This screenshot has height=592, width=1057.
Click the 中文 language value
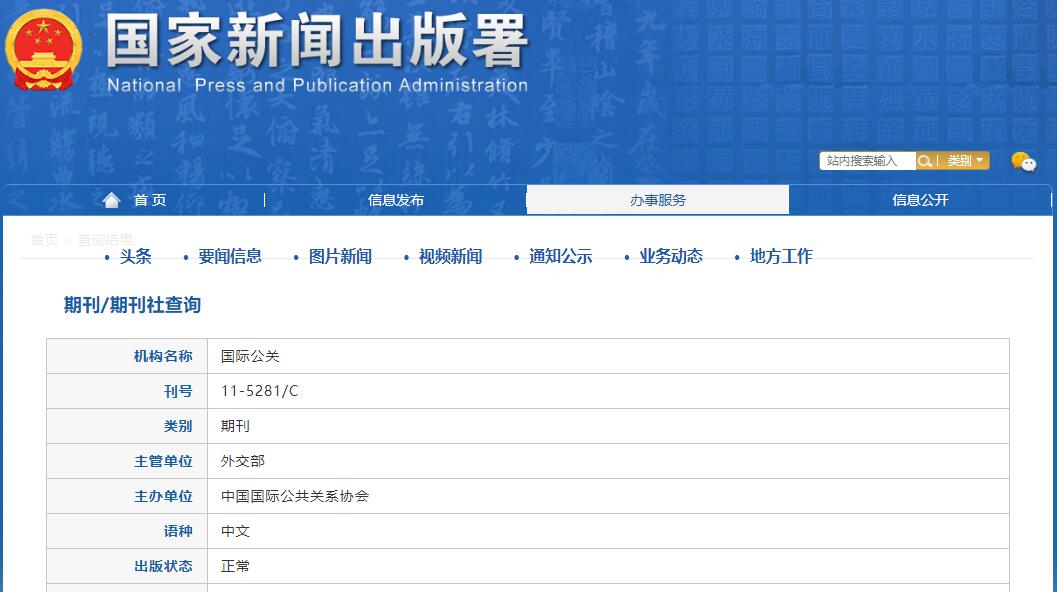coord(235,531)
